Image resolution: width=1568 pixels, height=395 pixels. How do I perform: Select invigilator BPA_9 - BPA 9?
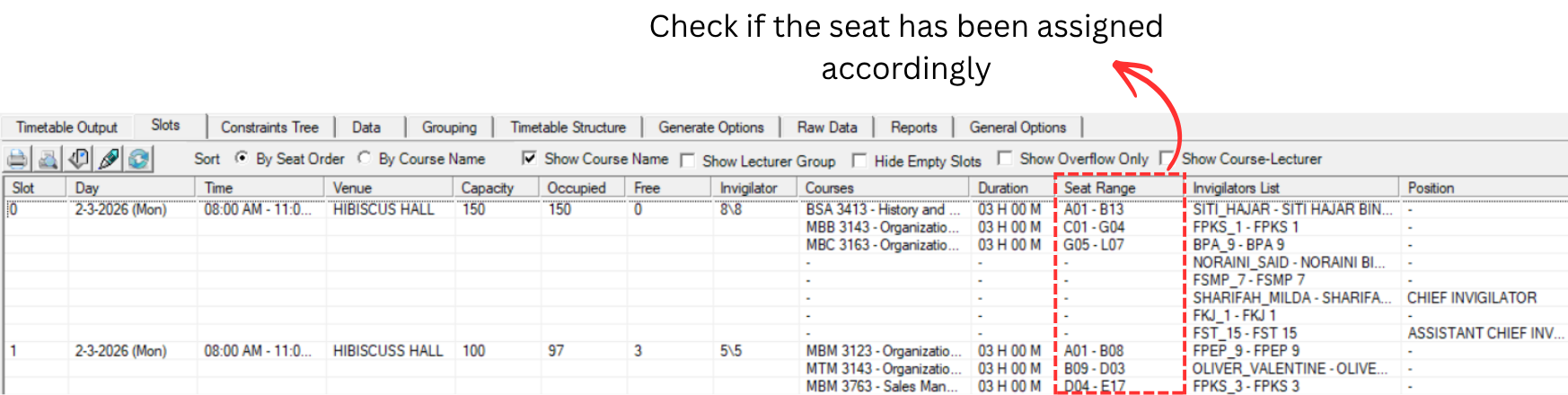pos(1238,245)
